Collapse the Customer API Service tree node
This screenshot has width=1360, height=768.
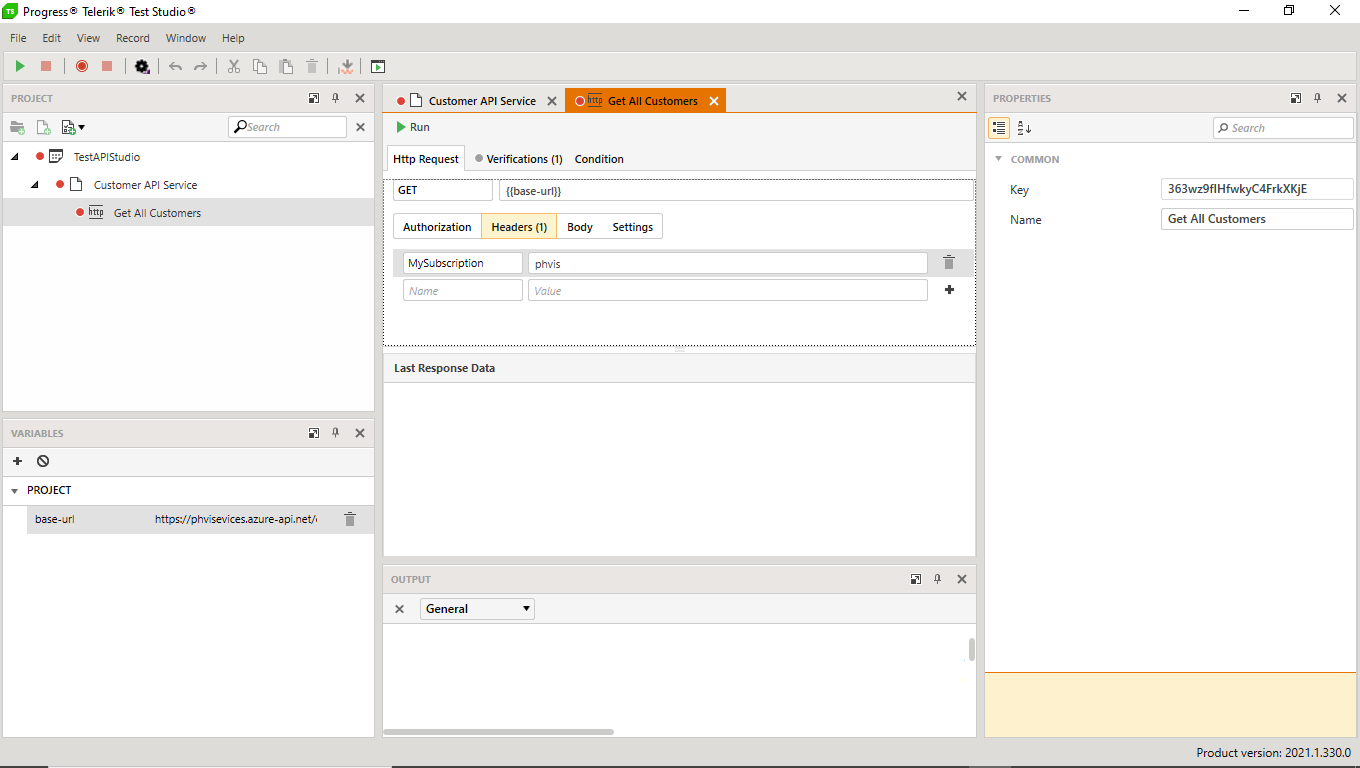(34, 185)
